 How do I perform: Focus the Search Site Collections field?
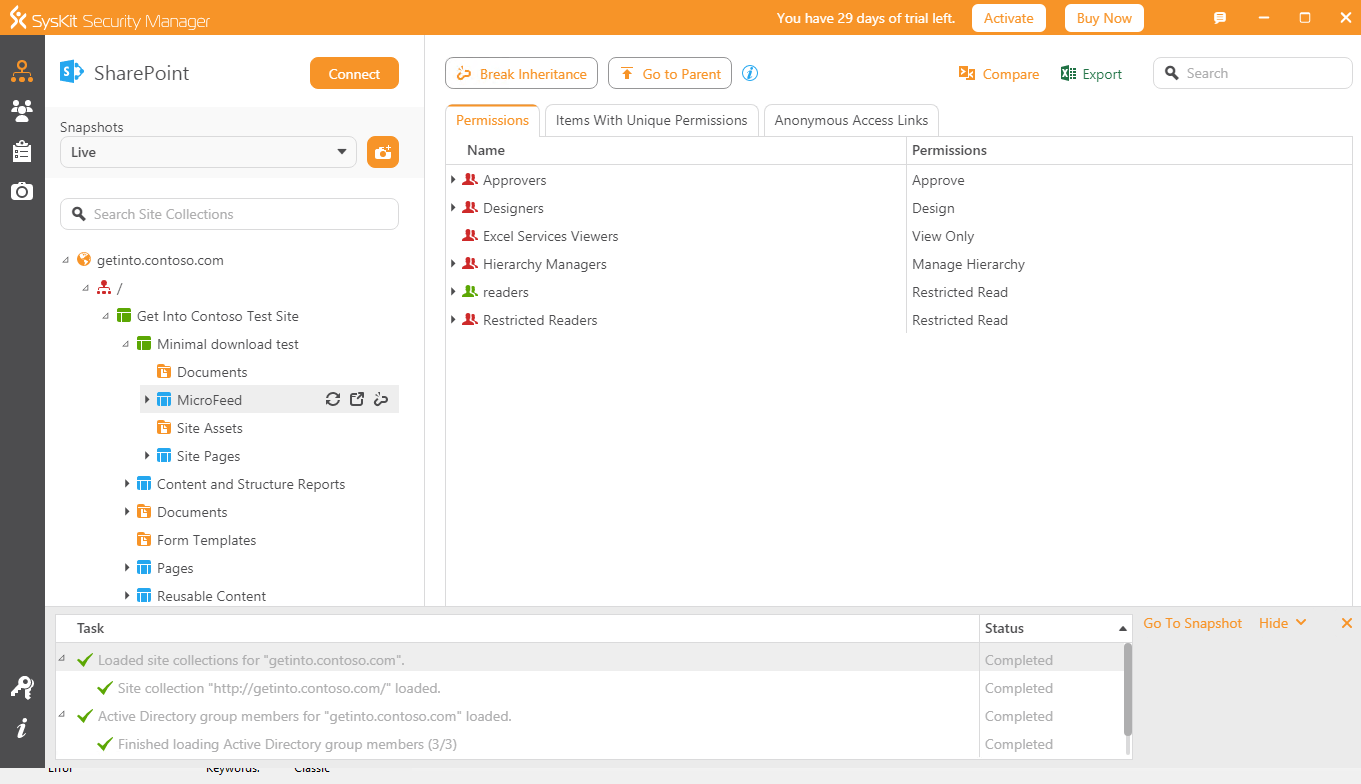point(229,214)
